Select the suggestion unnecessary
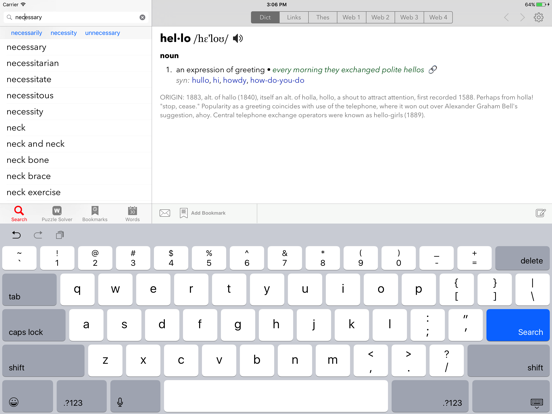552x414 pixels. tap(102, 33)
